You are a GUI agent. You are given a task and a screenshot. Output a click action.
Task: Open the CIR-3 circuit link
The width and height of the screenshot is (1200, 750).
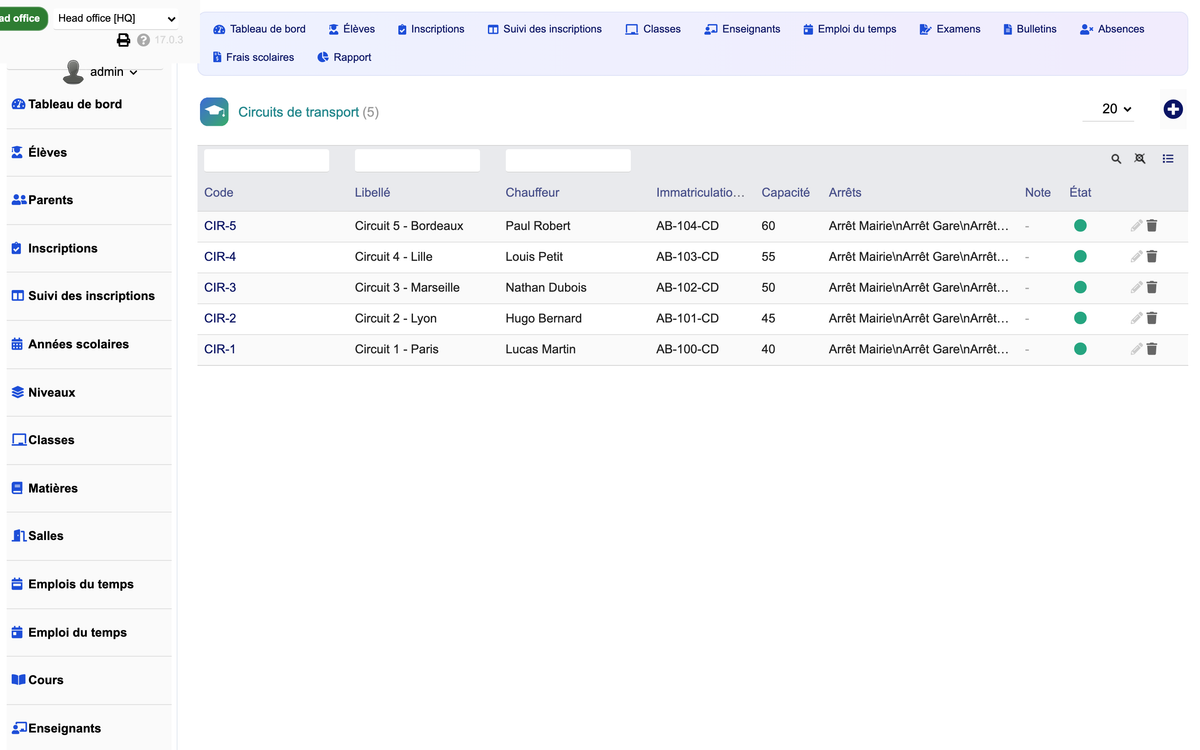click(x=220, y=288)
